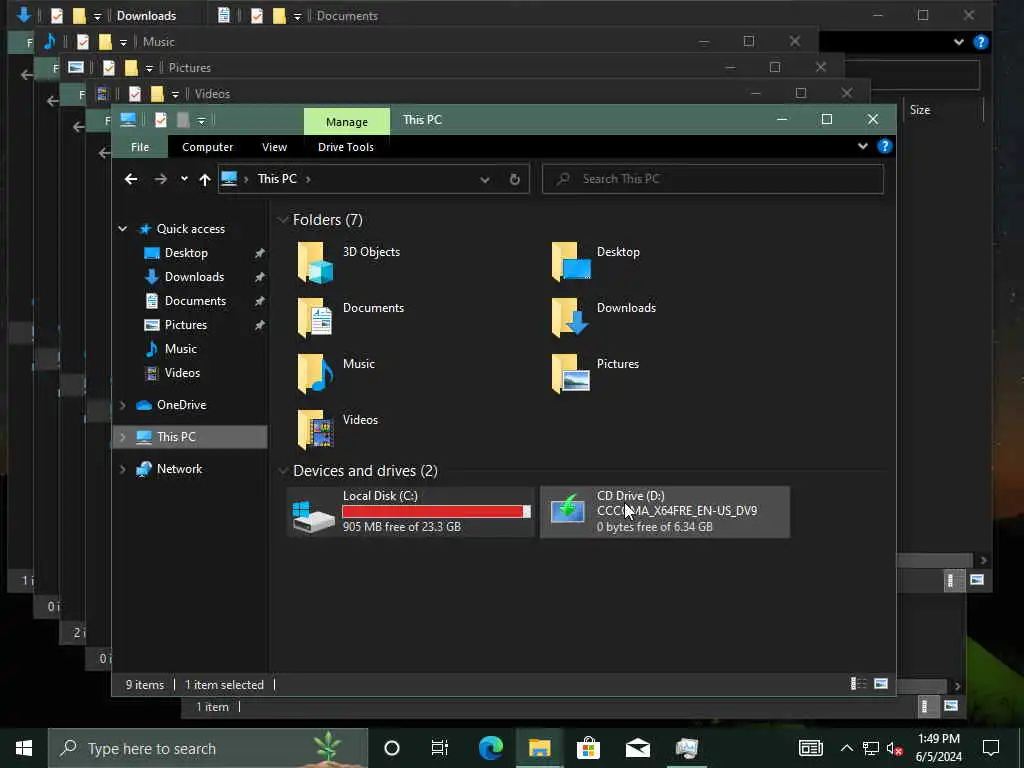The height and width of the screenshot is (768, 1024).
Task: Select Pictures in Quick access sidebar
Action: tap(185, 325)
